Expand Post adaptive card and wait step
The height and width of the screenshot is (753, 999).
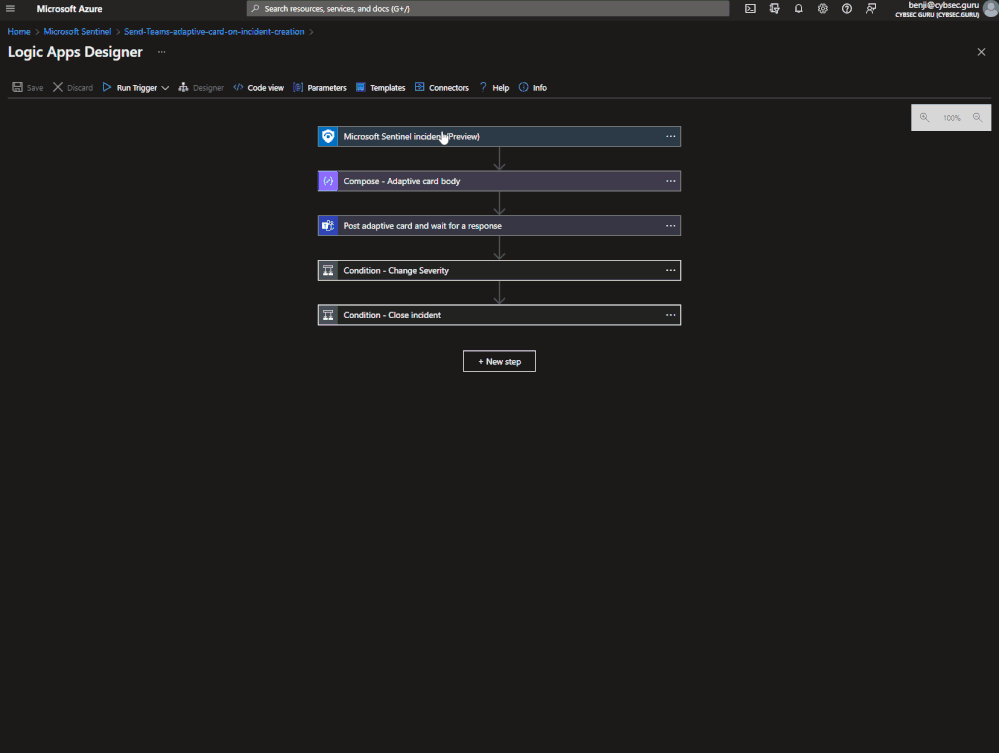coord(500,226)
